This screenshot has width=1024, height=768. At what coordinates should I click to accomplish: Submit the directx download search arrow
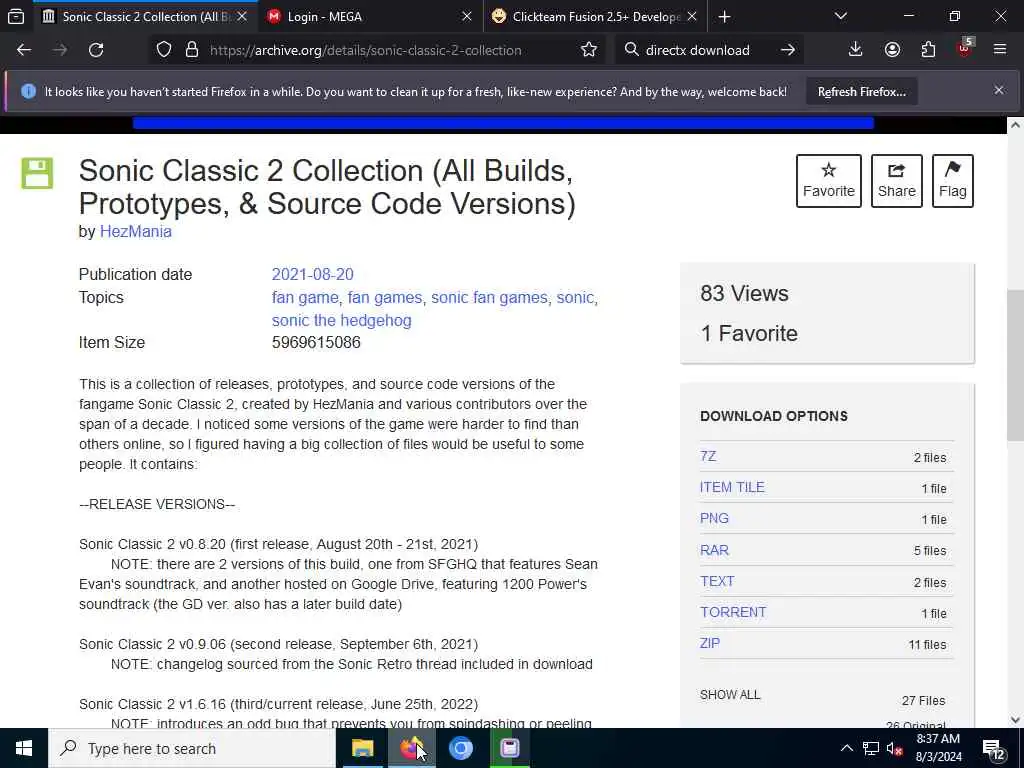click(788, 50)
